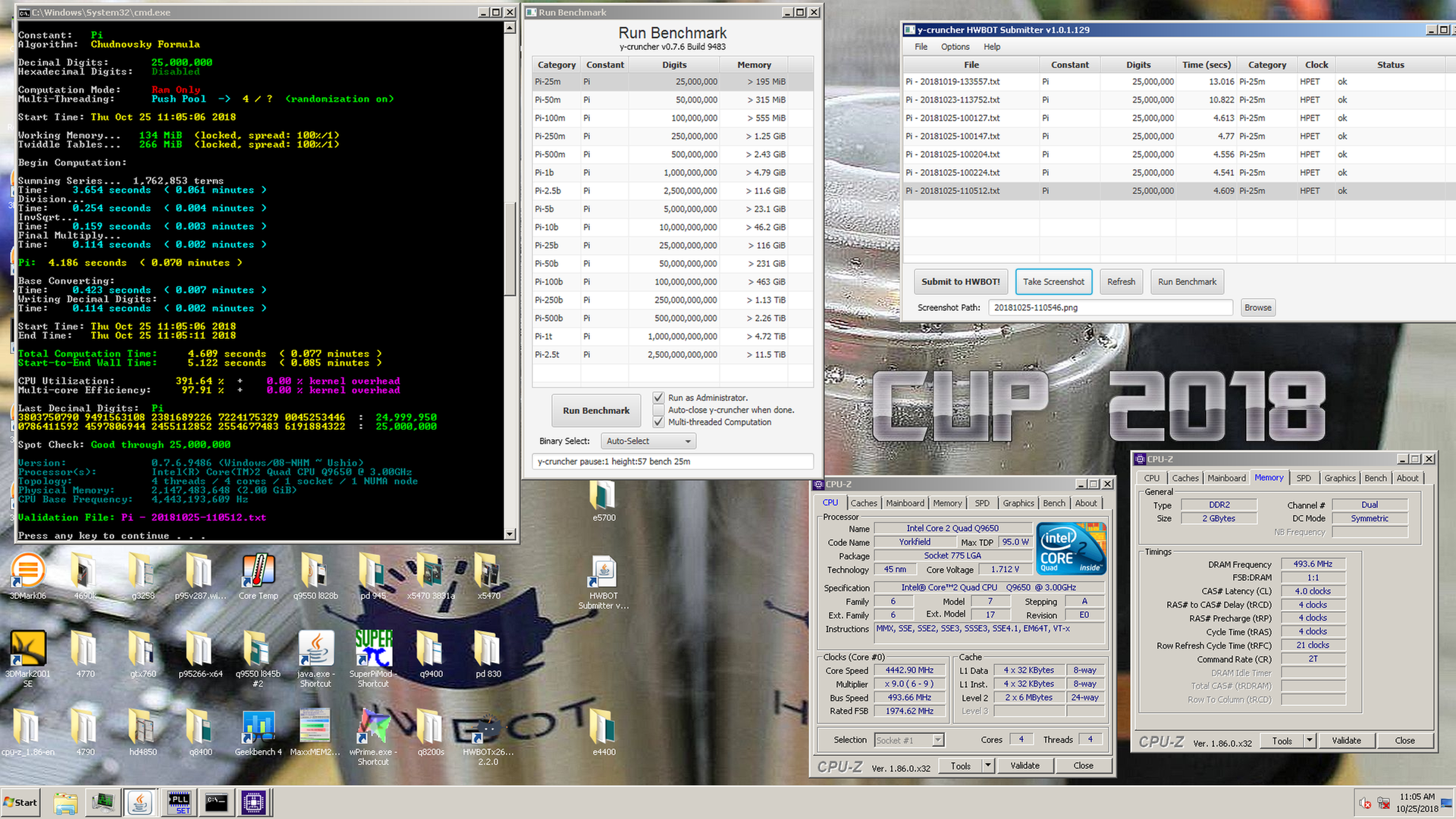The height and width of the screenshot is (819, 1456).
Task: Click the CPU-Z taskbar icon
Action: coord(253,803)
